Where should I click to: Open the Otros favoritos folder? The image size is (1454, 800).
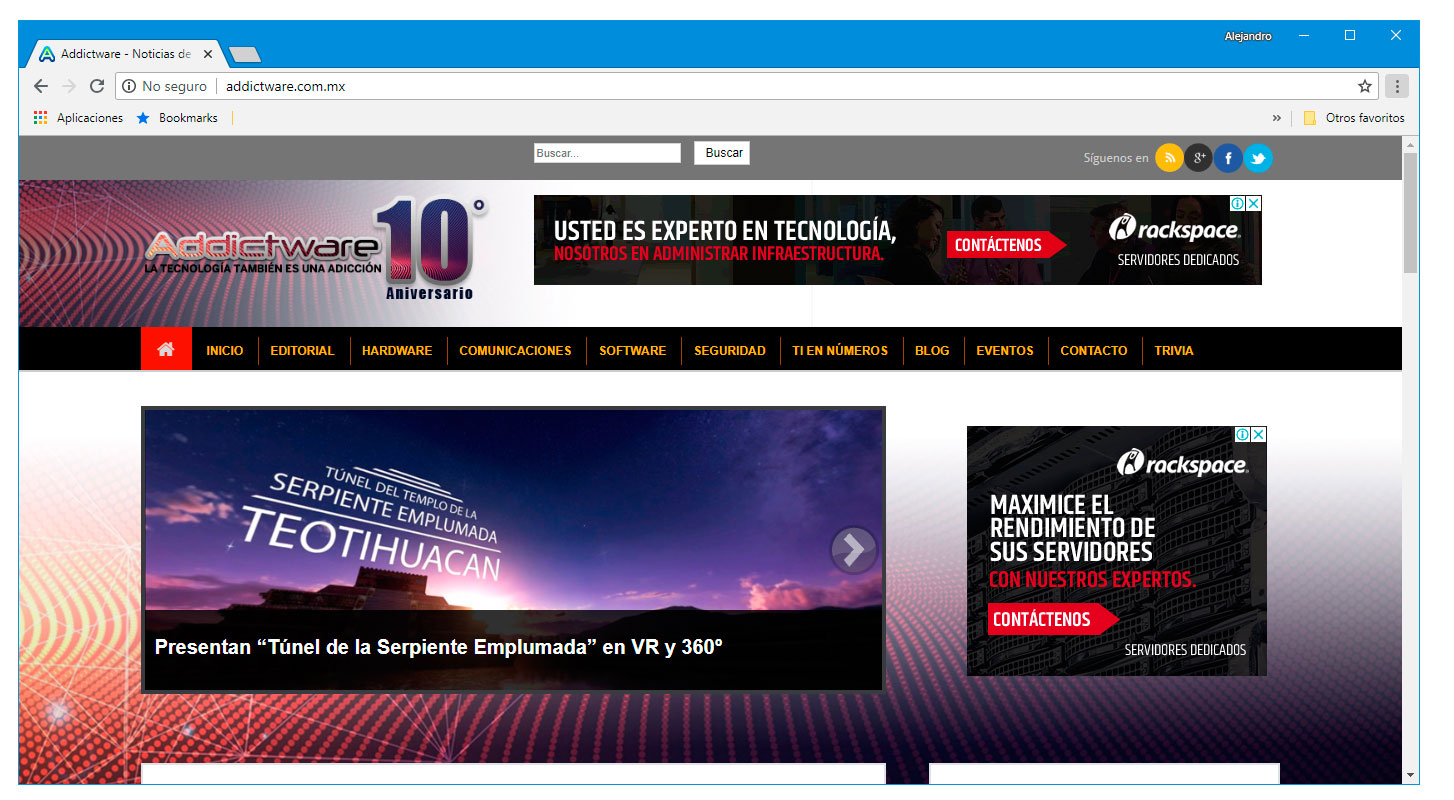1354,118
